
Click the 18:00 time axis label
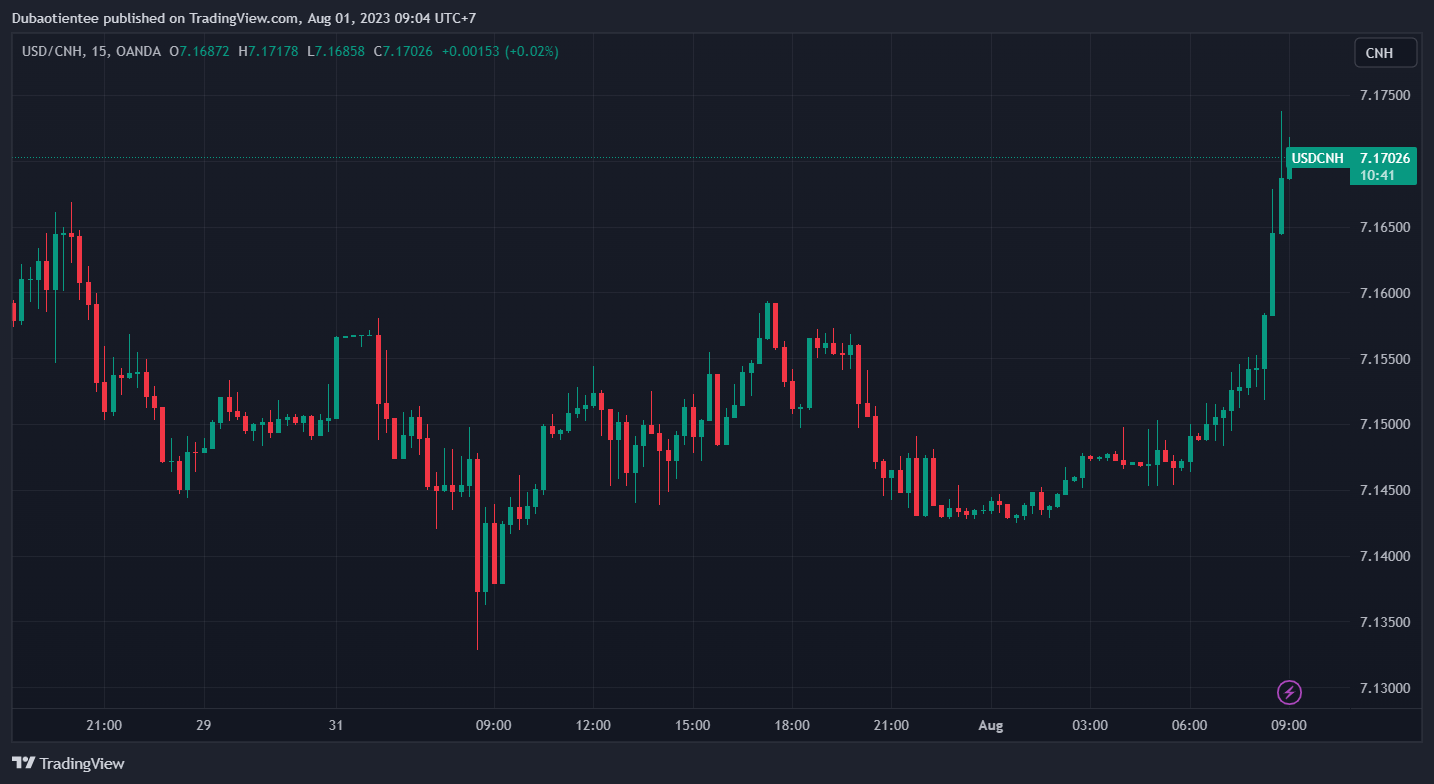pyautogui.click(x=791, y=725)
